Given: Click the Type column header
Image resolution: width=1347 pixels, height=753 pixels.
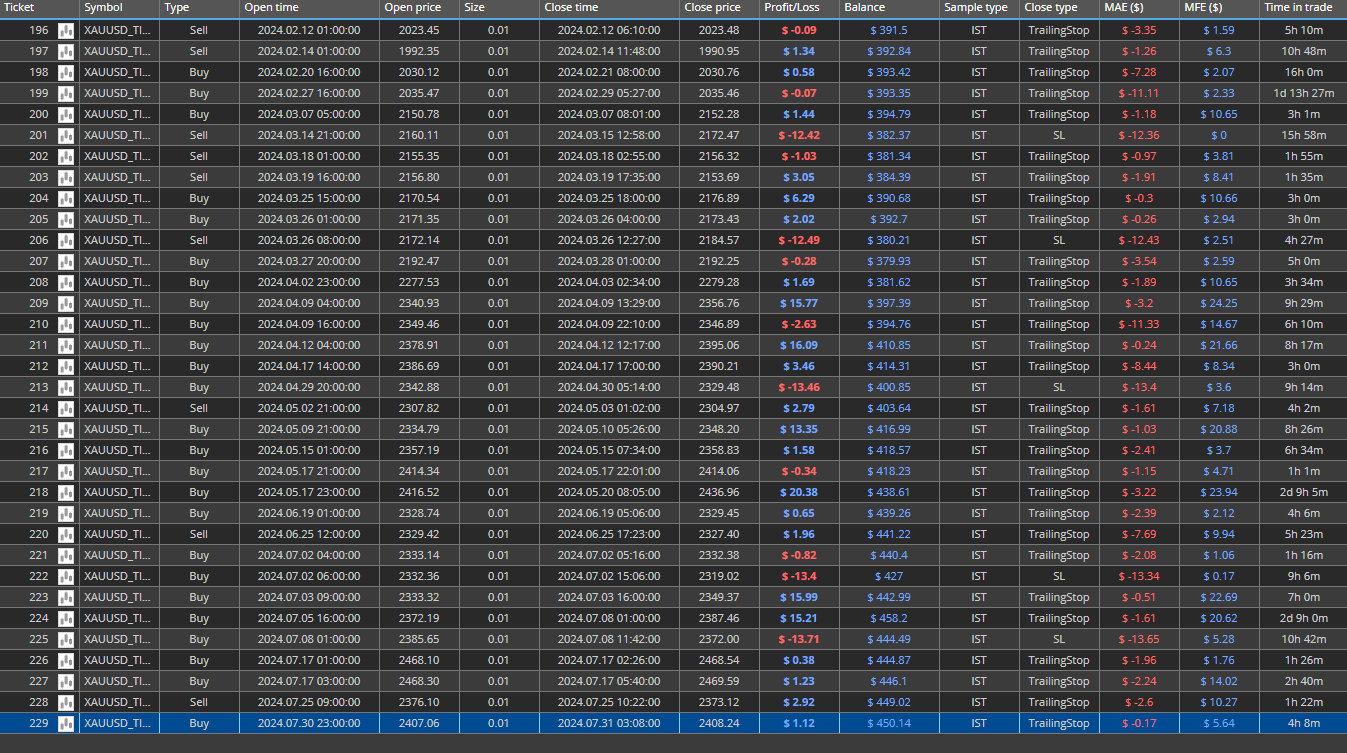Looking at the screenshot, I should [200, 8].
